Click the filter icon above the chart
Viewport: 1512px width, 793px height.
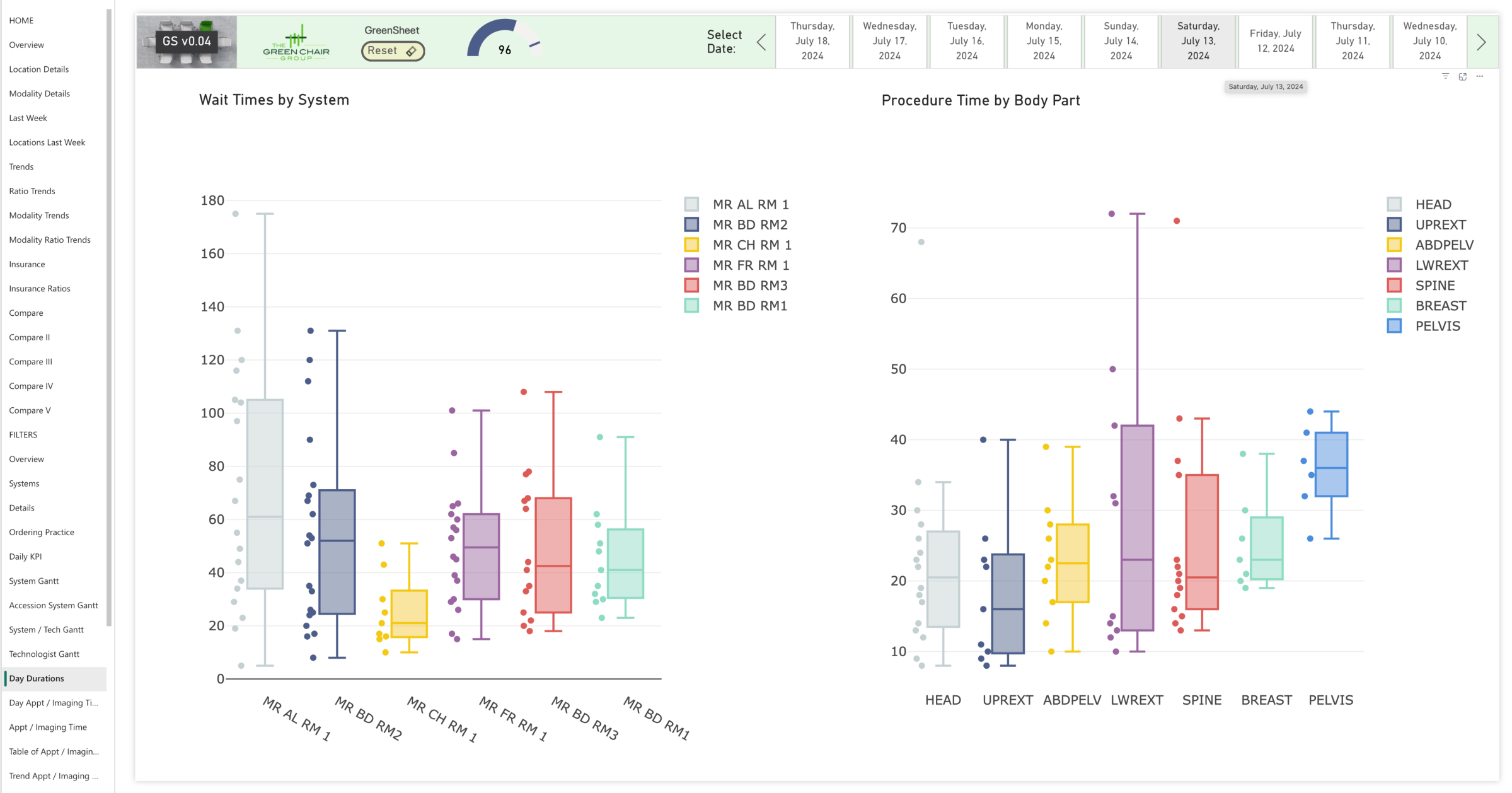click(1445, 76)
